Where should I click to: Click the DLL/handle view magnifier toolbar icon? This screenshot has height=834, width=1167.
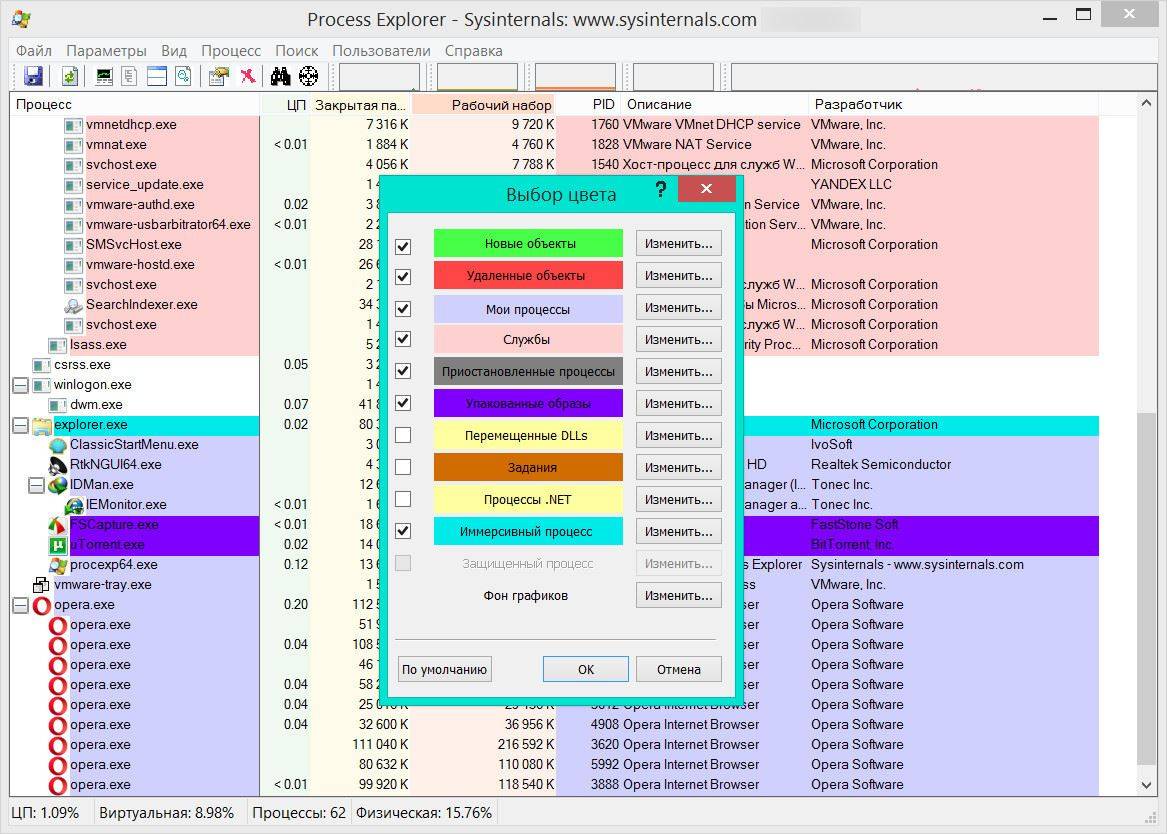[x=183, y=76]
